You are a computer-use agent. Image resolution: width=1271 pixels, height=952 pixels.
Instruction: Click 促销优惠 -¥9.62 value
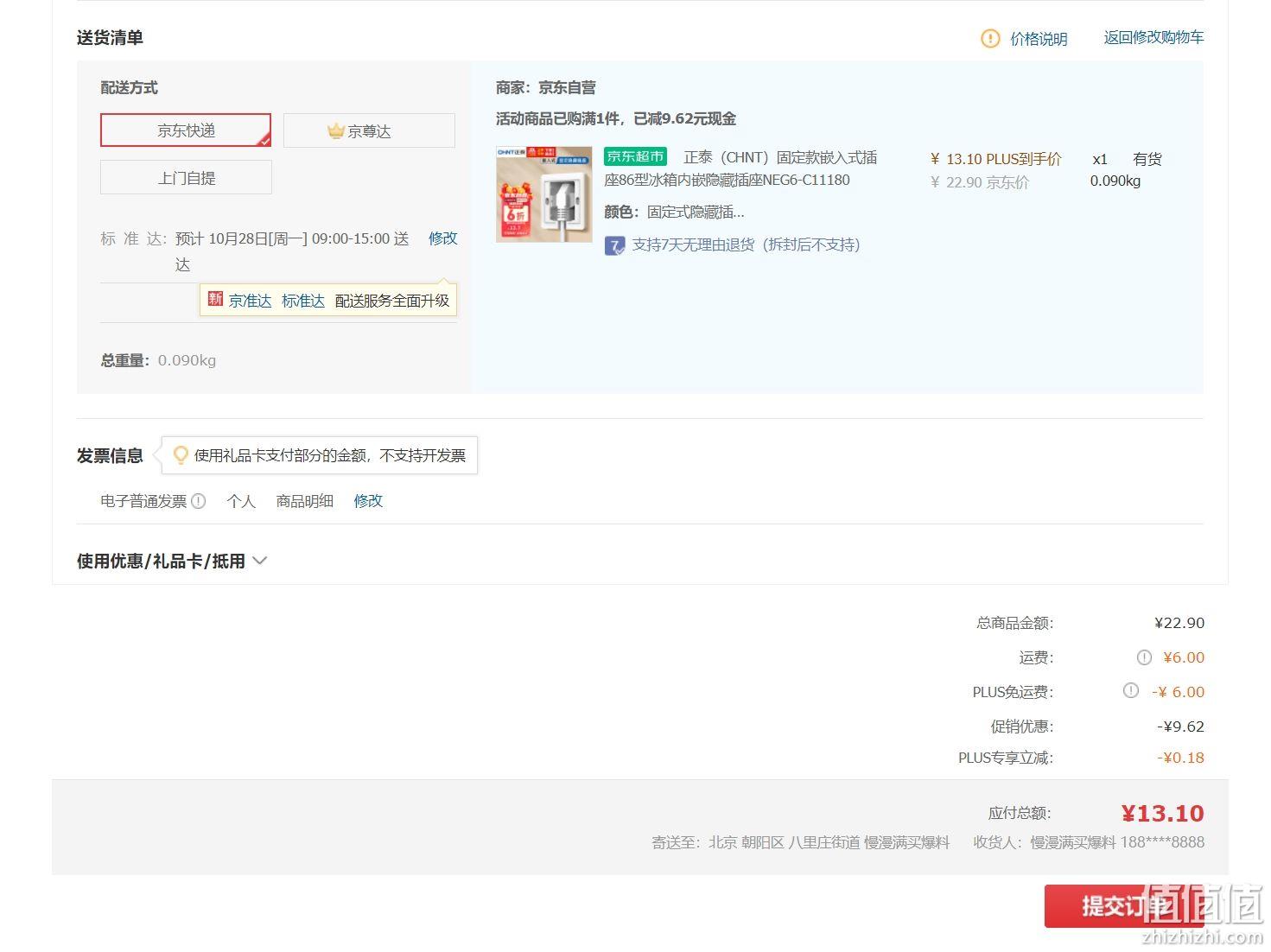(1180, 727)
